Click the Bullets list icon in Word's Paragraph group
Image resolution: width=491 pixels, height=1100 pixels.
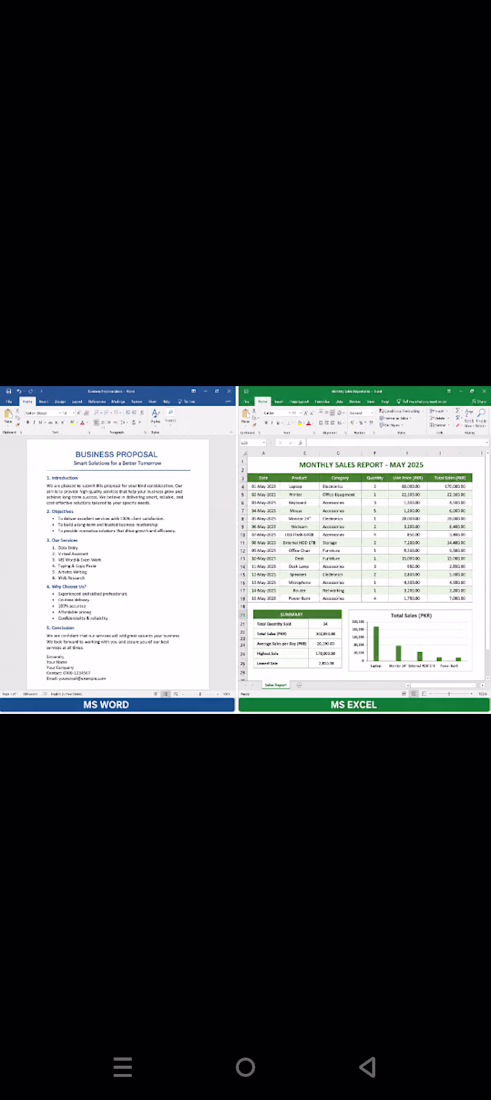[96, 412]
